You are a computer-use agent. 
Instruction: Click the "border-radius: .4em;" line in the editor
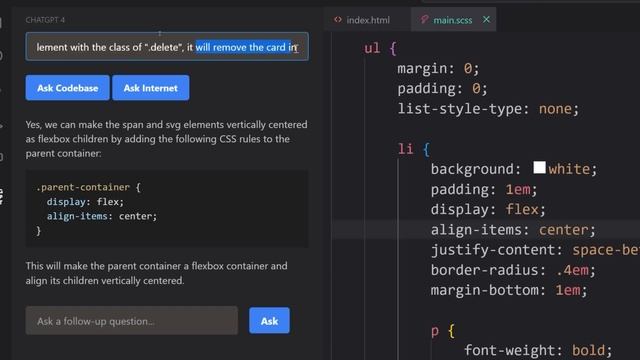pos(513,270)
